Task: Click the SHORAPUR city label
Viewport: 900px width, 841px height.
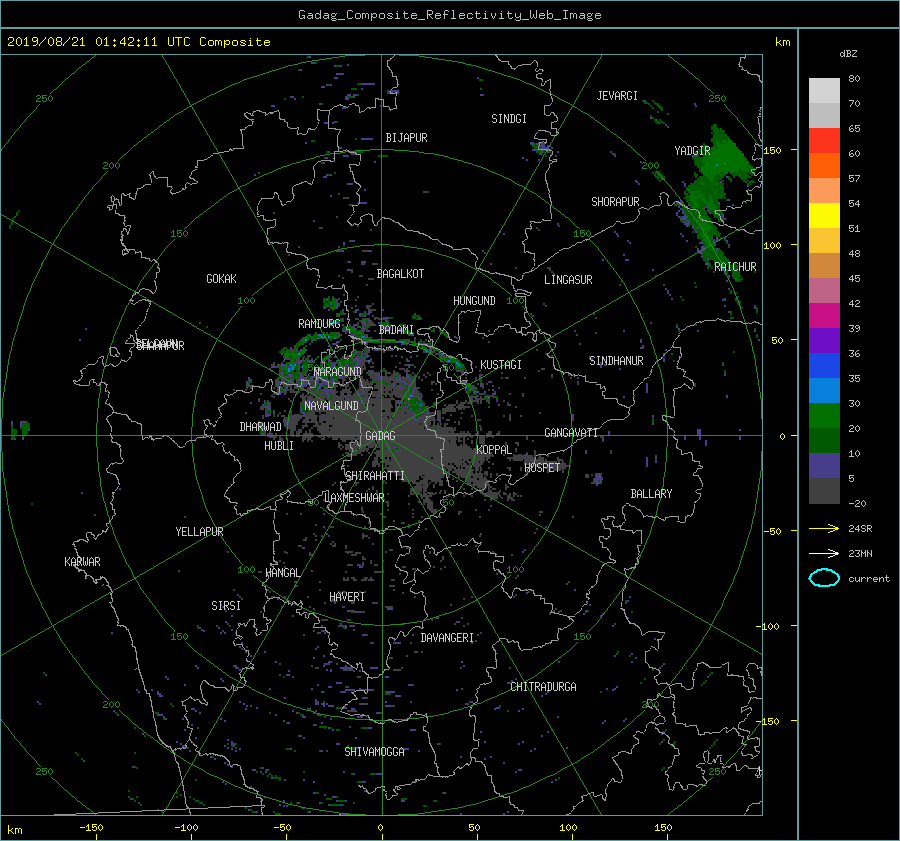Action: 615,202
